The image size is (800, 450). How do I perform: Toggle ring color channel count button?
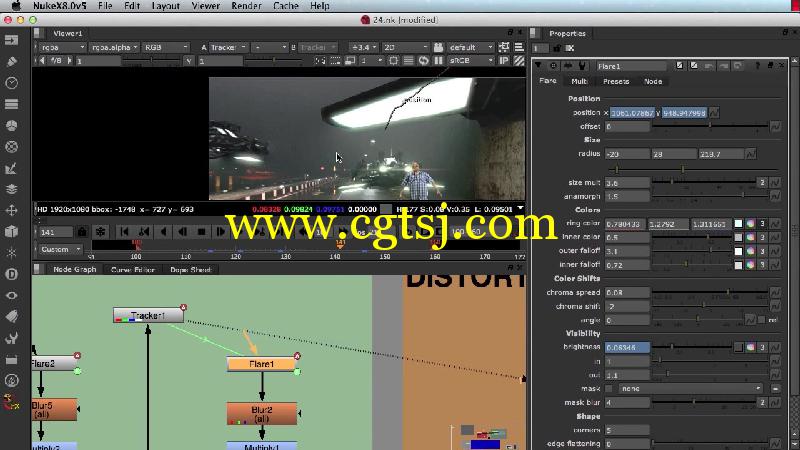click(763, 223)
